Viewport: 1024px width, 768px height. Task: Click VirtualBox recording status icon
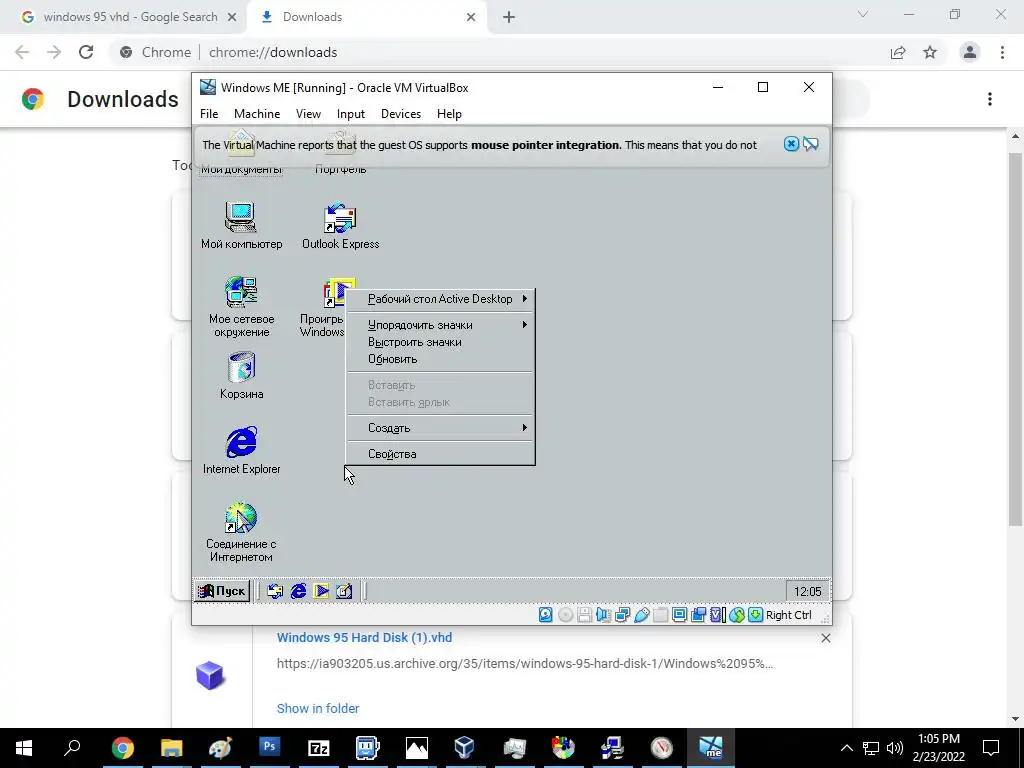(698, 615)
